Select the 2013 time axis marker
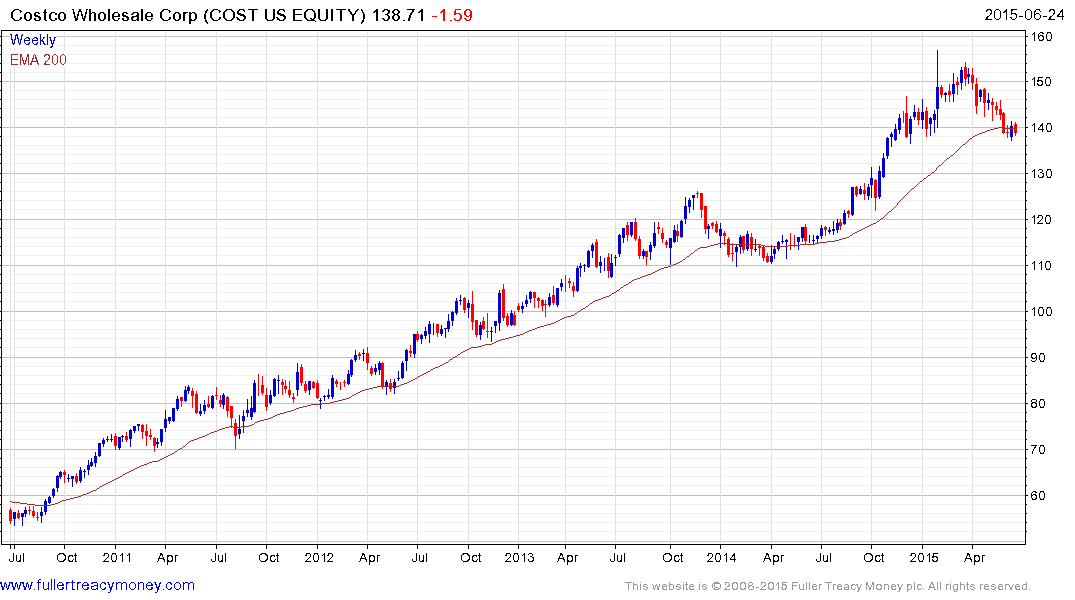 520,557
